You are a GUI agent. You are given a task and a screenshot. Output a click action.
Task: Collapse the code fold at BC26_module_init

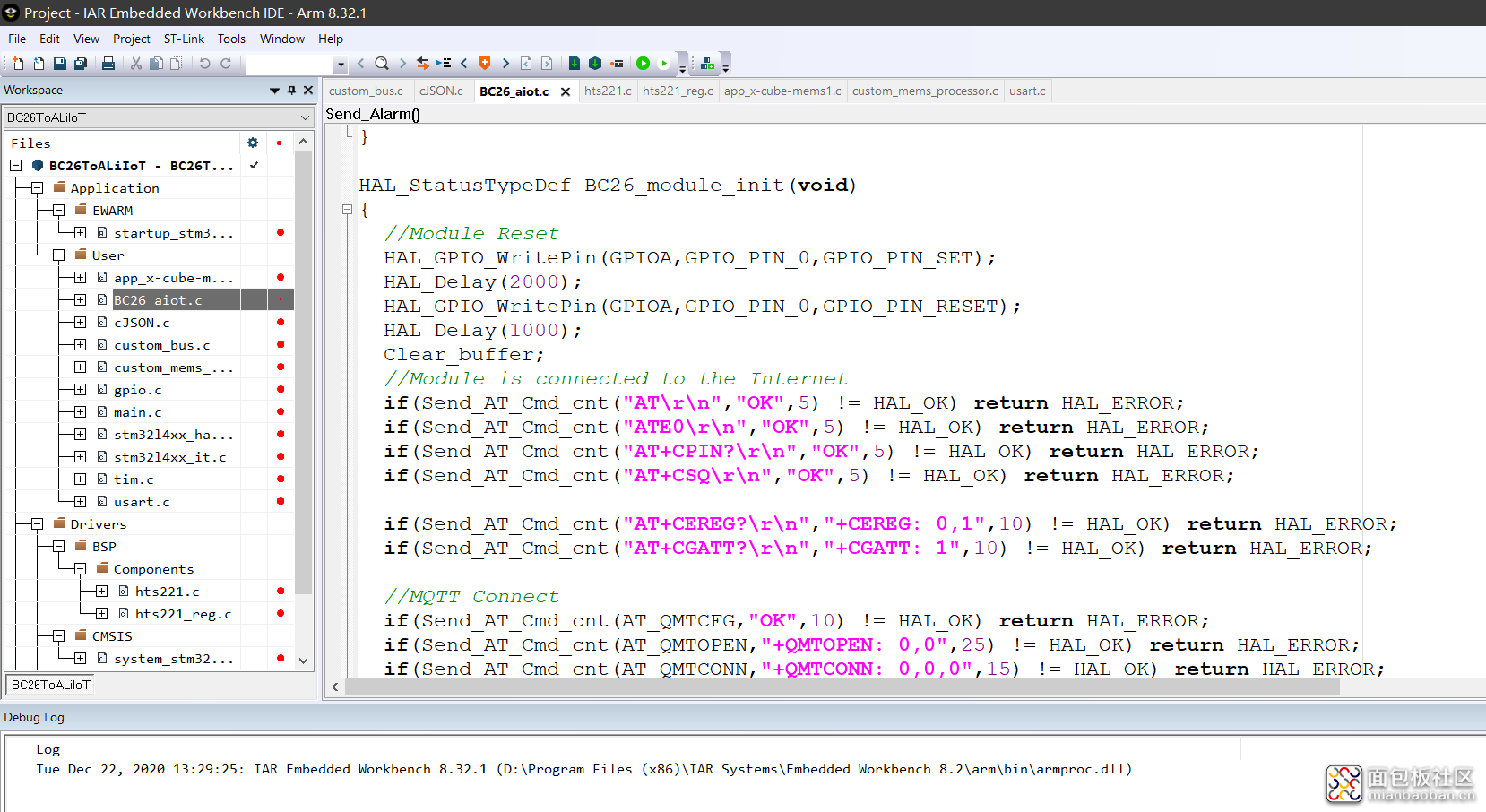coord(348,210)
